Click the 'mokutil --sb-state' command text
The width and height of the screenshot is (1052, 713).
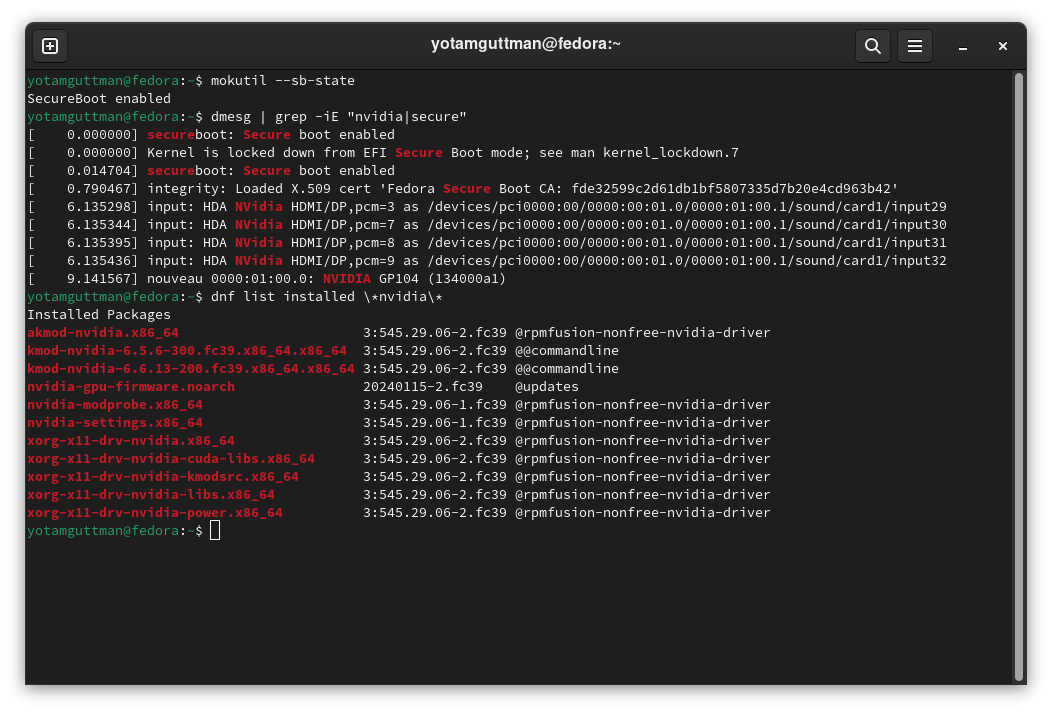(x=282, y=80)
